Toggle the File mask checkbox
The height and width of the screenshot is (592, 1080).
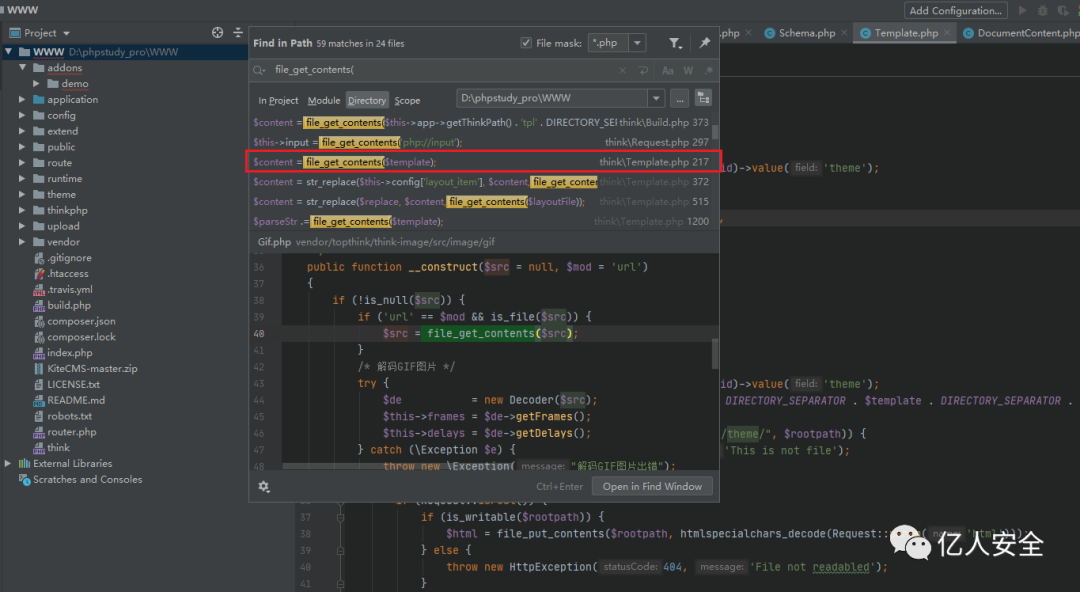(x=526, y=44)
